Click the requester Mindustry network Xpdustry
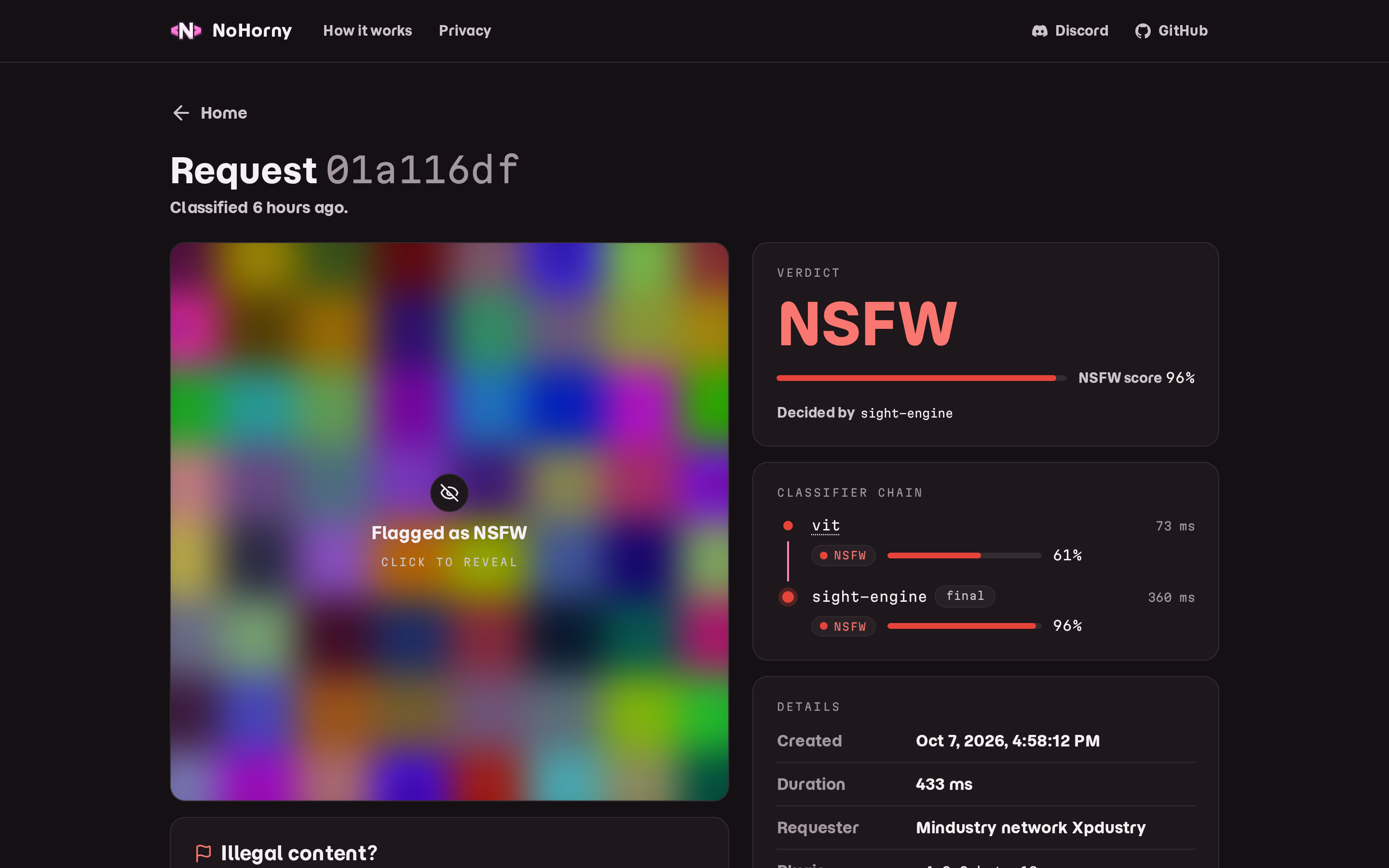Viewport: 1389px width, 868px height. point(1030,827)
